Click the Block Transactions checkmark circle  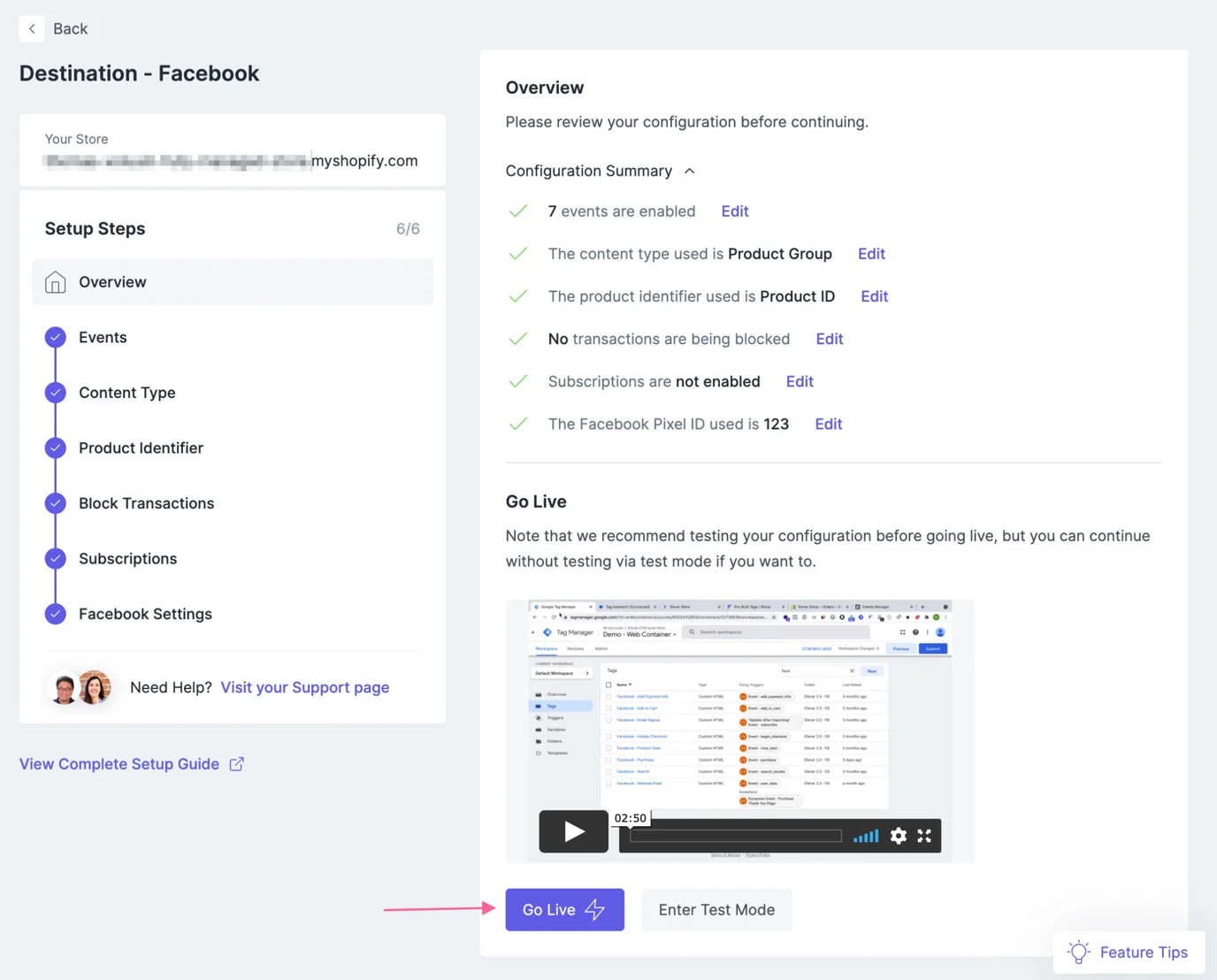(56, 503)
